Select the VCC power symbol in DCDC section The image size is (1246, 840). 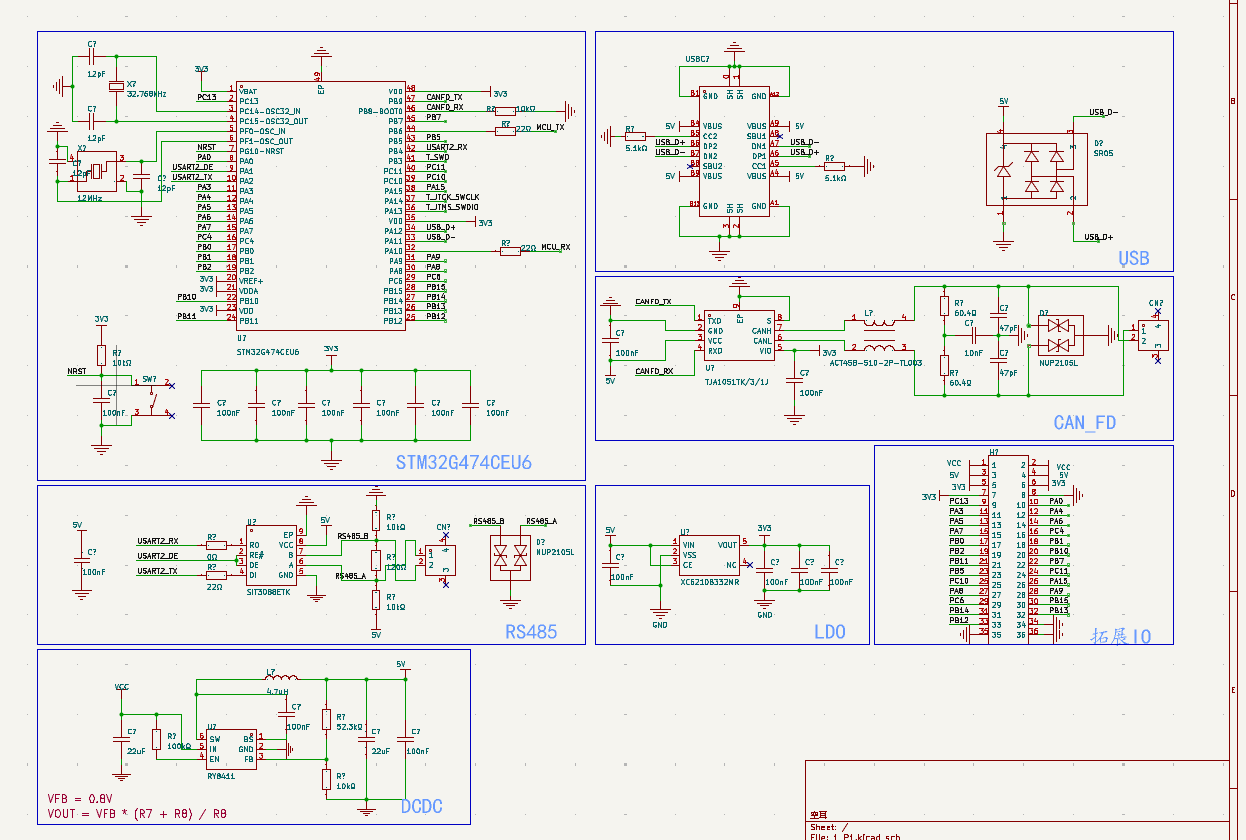tap(121, 690)
